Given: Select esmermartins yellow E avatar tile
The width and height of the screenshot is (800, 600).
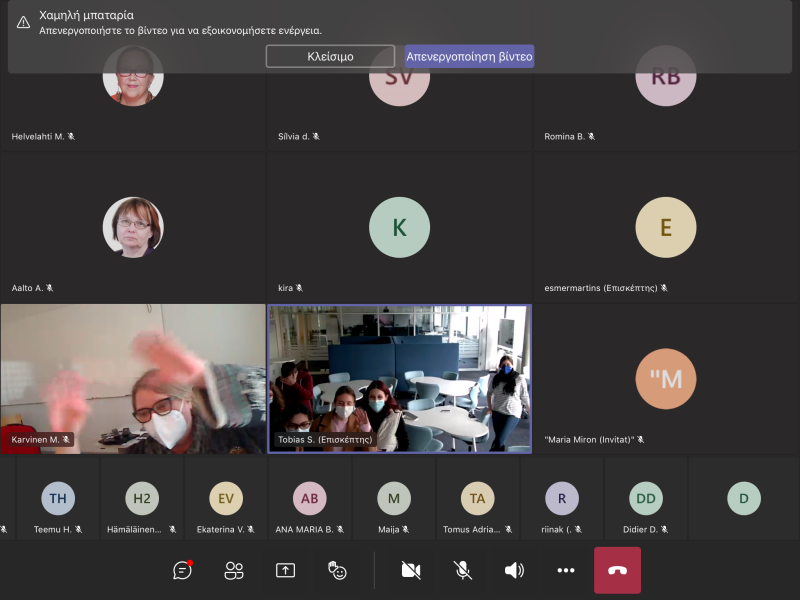Looking at the screenshot, I should pyautogui.click(x=665, y=227).
